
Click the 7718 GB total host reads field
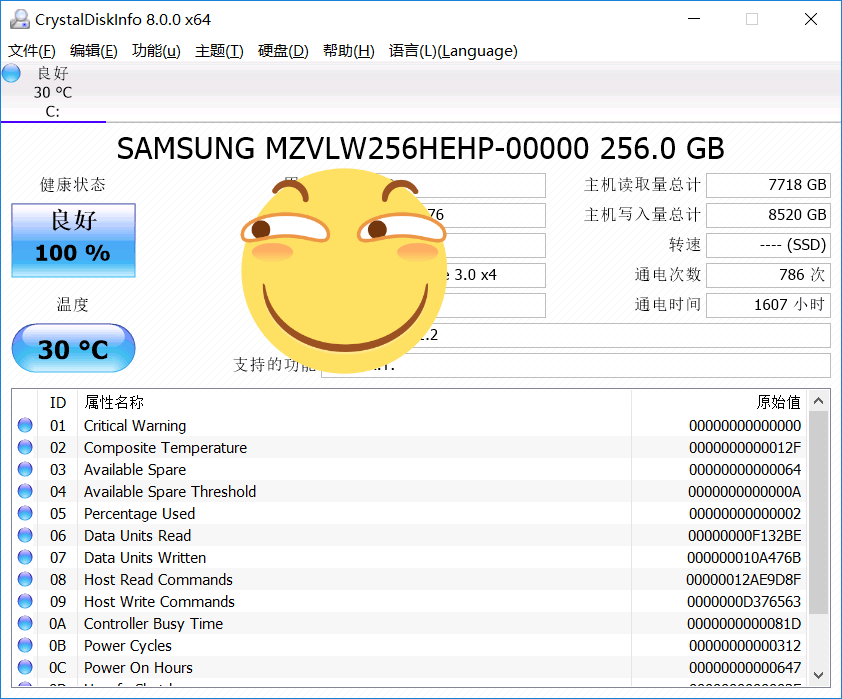[x=768, y=185]
